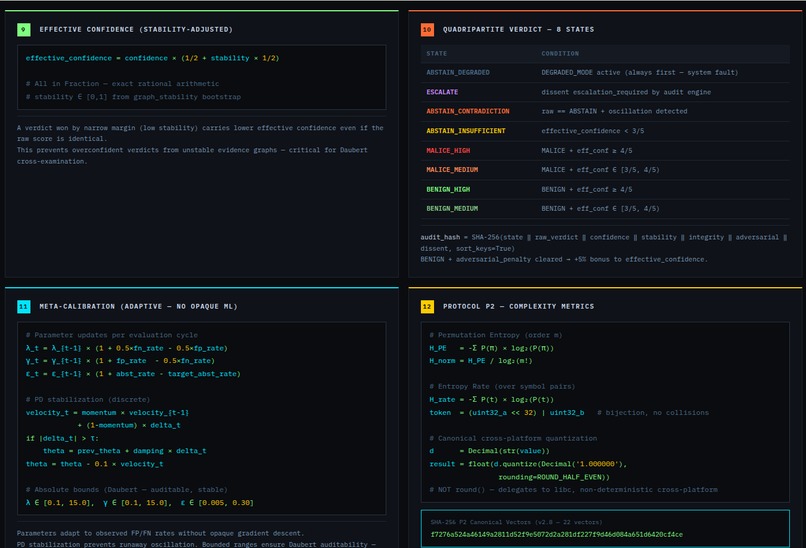Click 'BENIGN + eff_conf ∈ [3/5, 4/5)' condition

point(600,209)
